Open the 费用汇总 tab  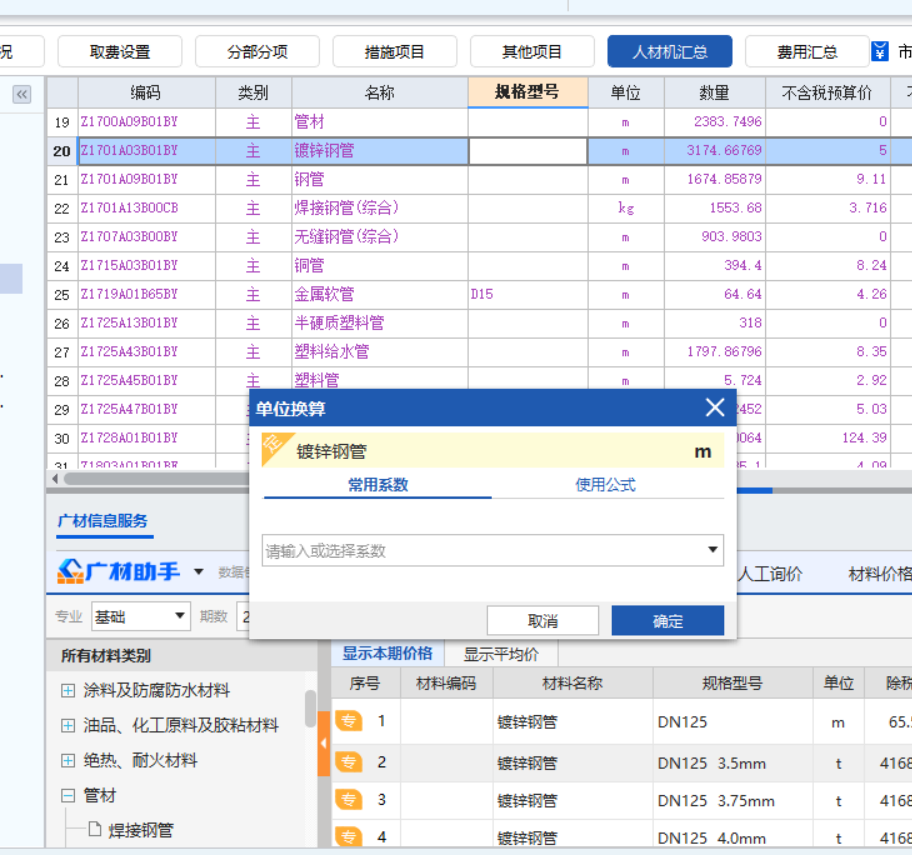tap(807, 52)
